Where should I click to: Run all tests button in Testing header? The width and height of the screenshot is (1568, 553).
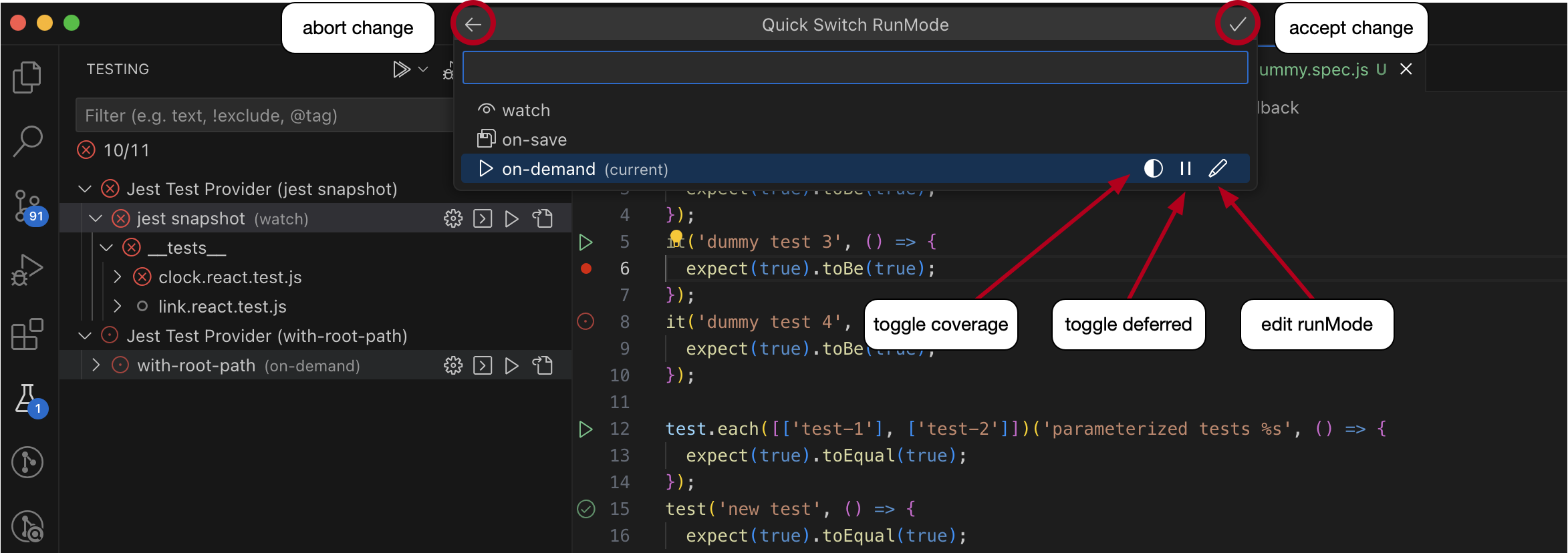pos(401,69)
